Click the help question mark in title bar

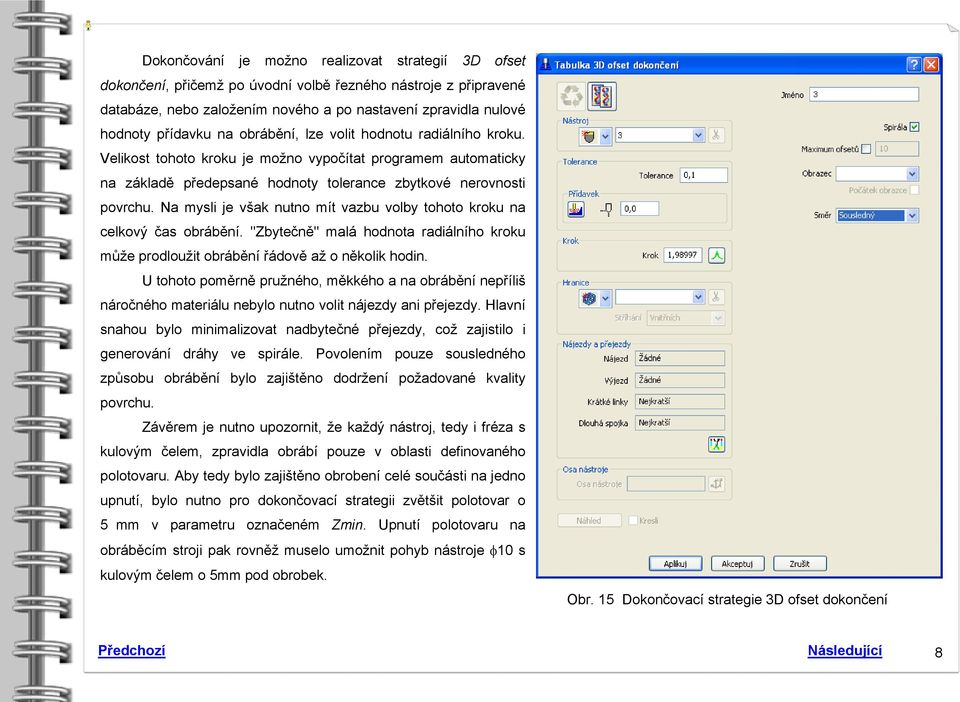[x=913, y=64]
